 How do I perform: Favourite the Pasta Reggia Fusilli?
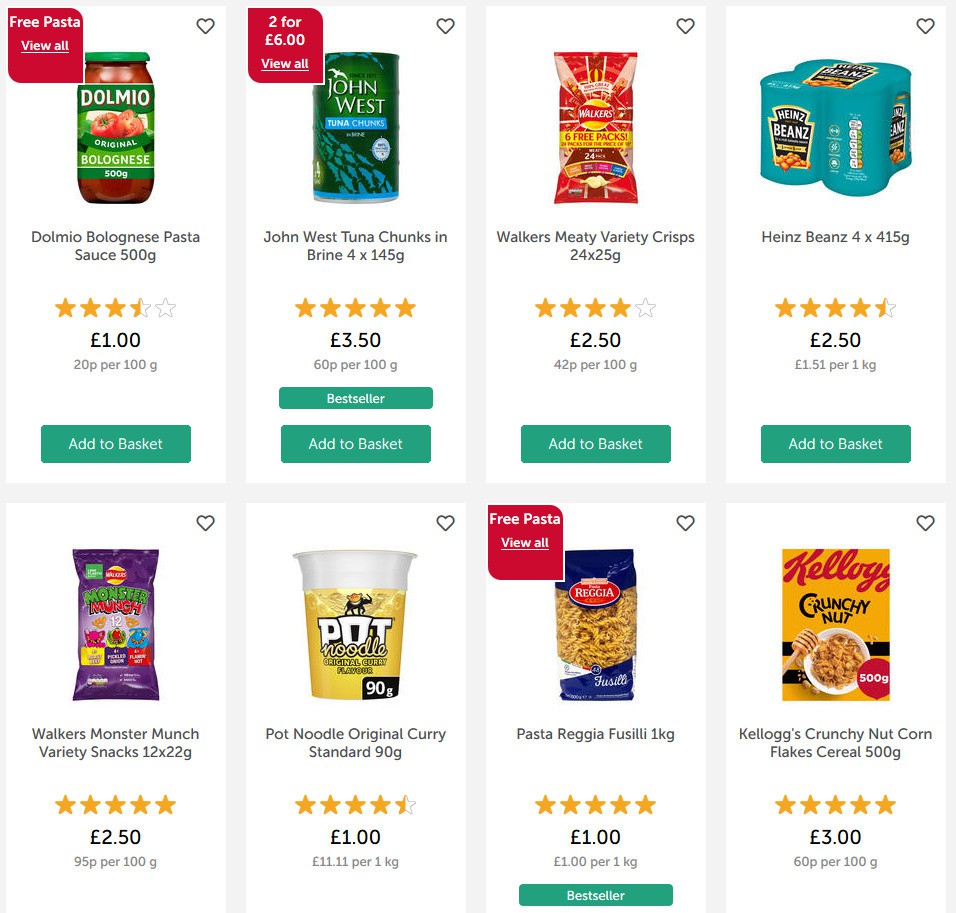tap(685, 523)
